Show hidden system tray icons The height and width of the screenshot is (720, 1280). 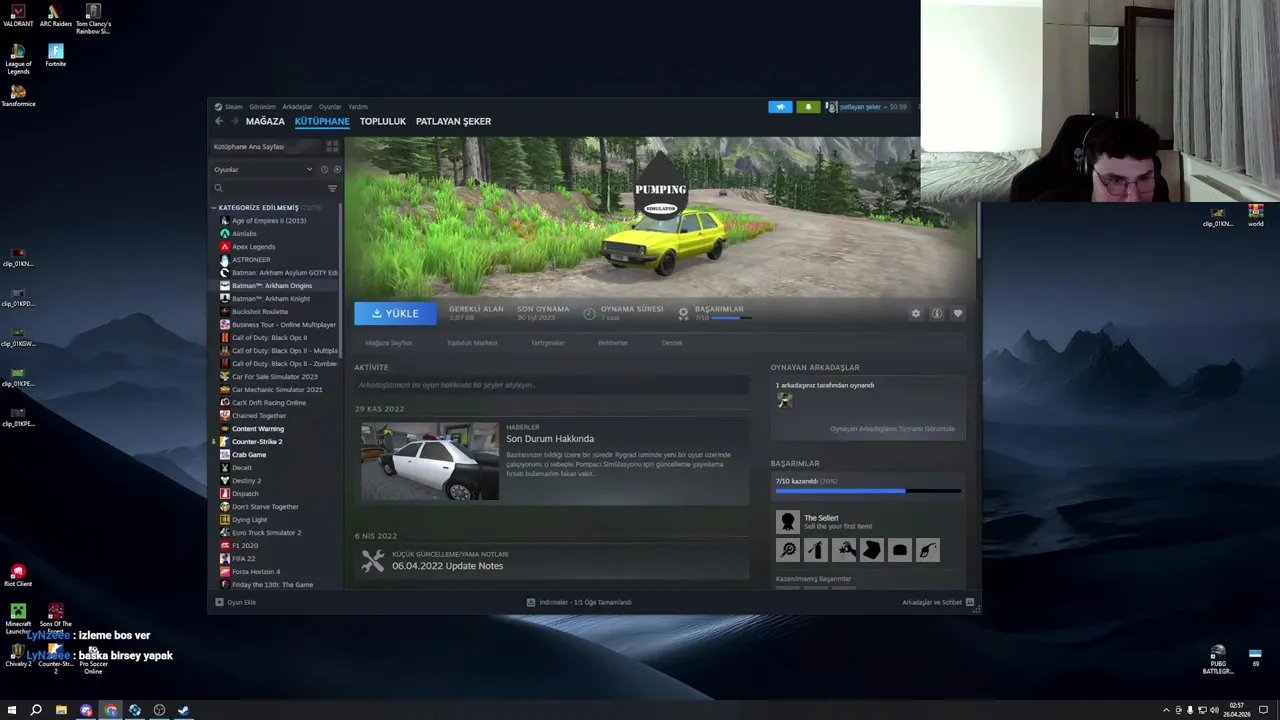[1166, 710]
